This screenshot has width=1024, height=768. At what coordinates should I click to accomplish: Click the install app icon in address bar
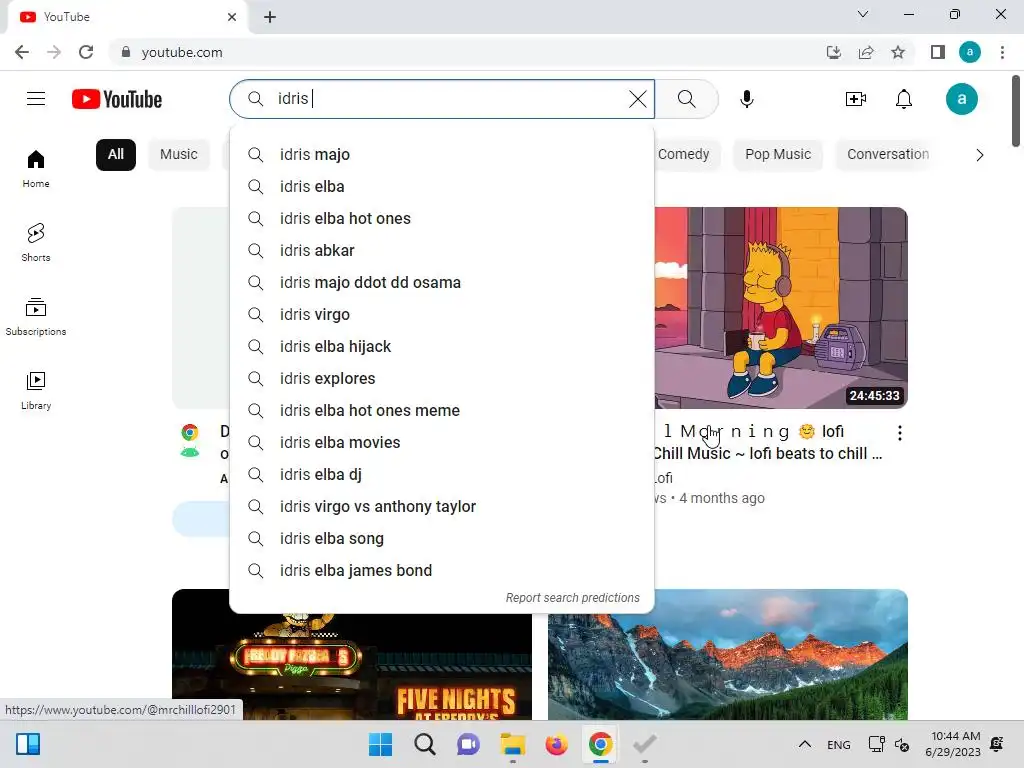[x=833, y=52]
